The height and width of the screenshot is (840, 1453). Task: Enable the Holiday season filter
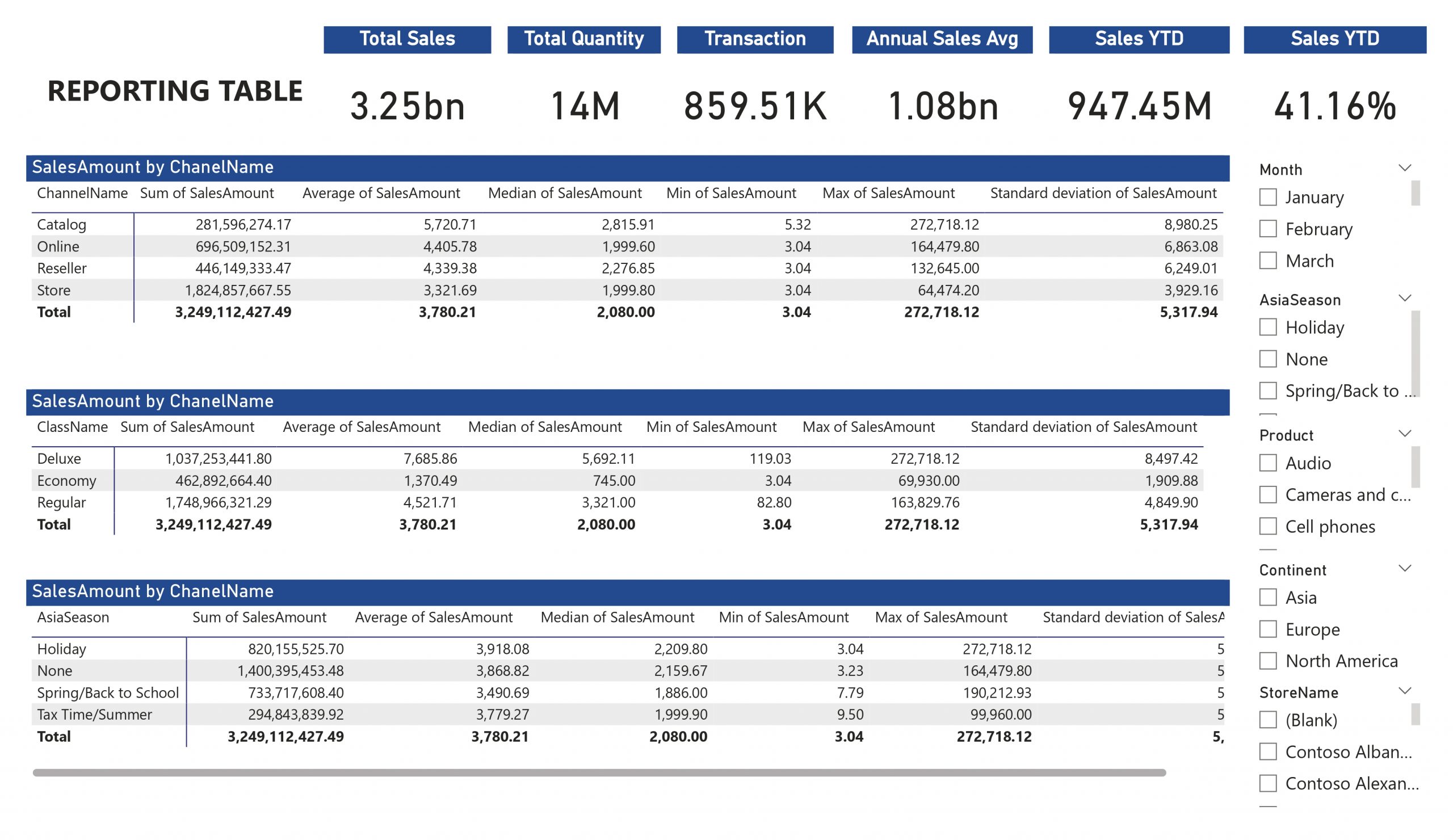tap(1267, 327)
